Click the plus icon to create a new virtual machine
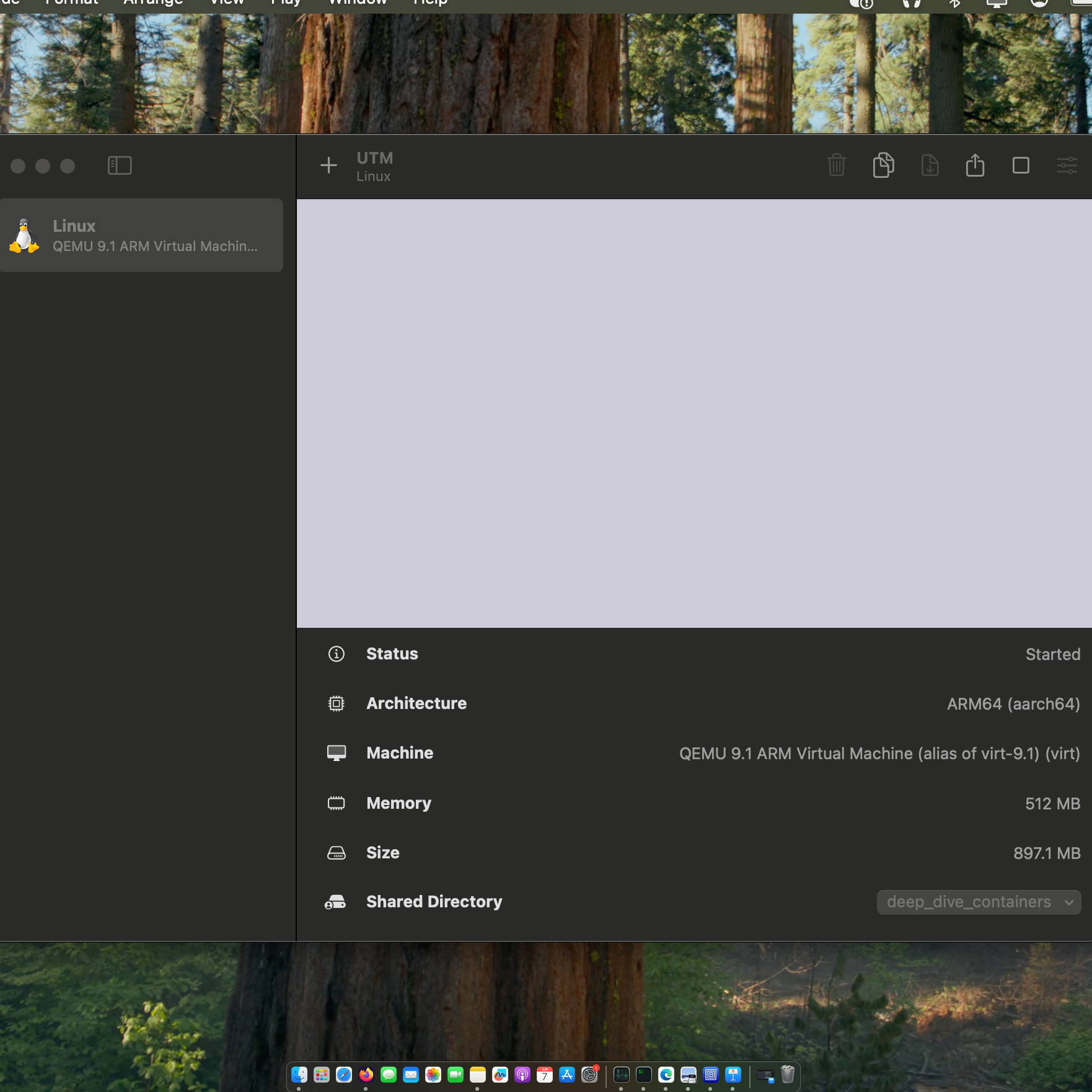This screenshot has width=1092, height=1092. pos(328,165)
